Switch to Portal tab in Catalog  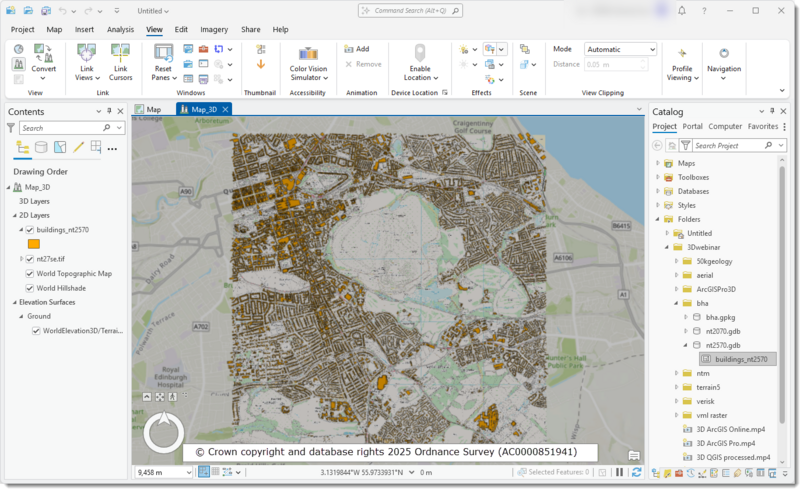(x=692, y=127)
